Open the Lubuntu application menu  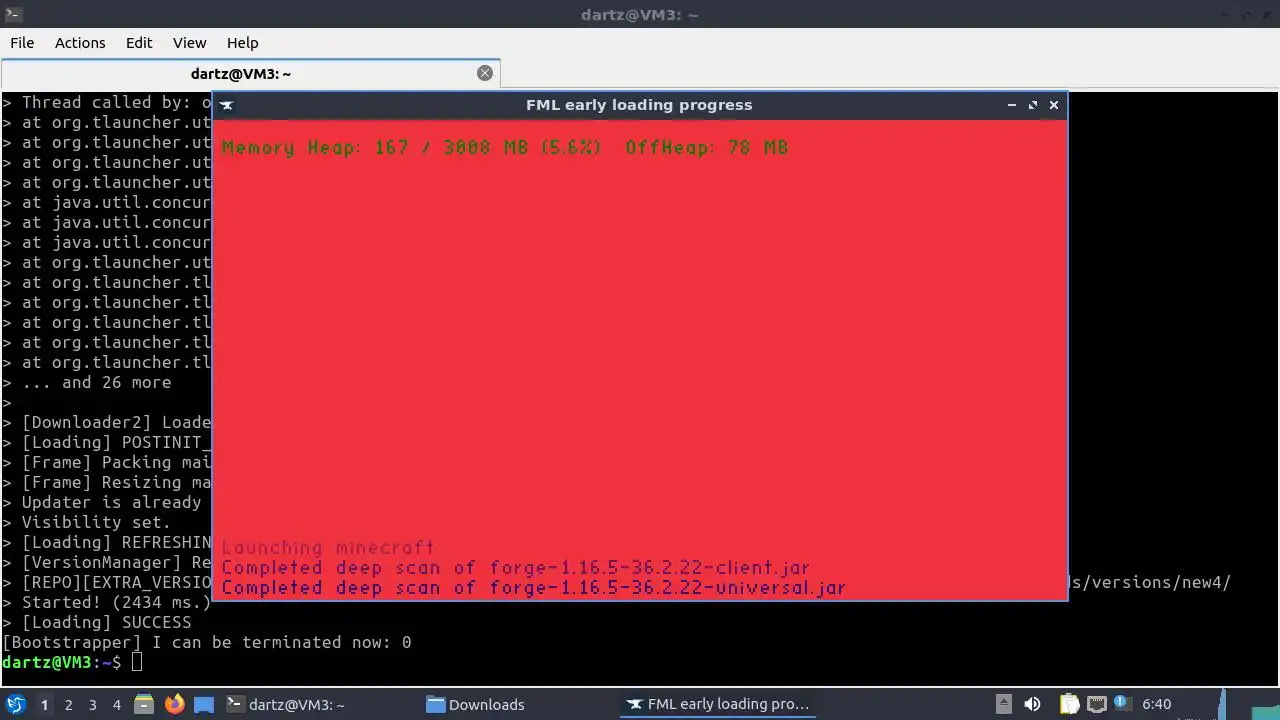pyautogui.click(x=15, y=704)
